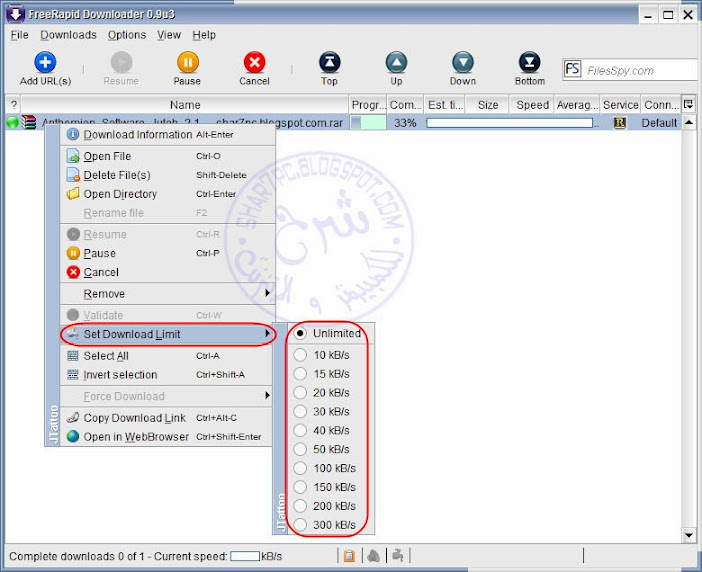
Task: Click the question mark column header
Action: coord(14,105)
